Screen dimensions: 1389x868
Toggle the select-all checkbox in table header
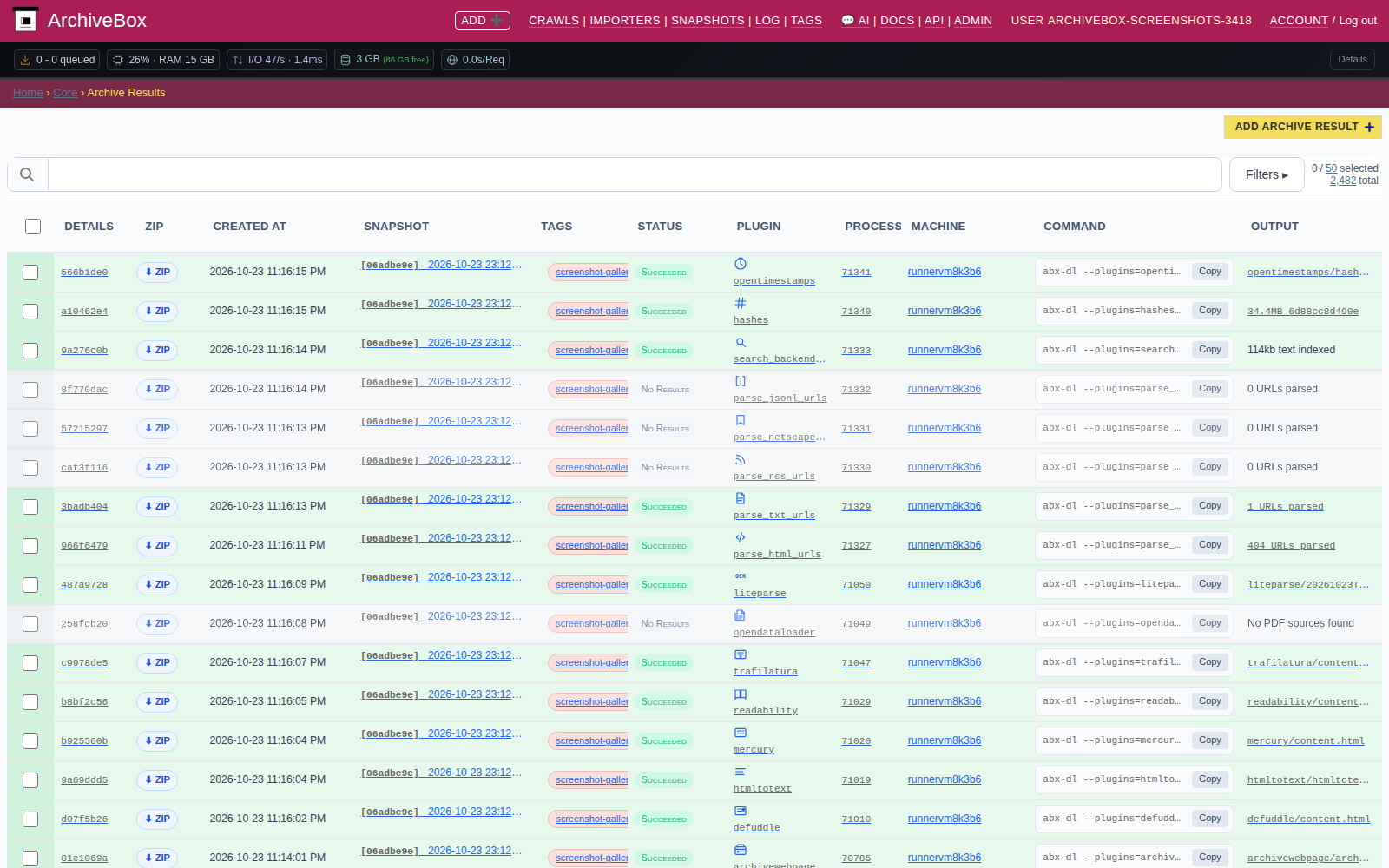(33, 227)
